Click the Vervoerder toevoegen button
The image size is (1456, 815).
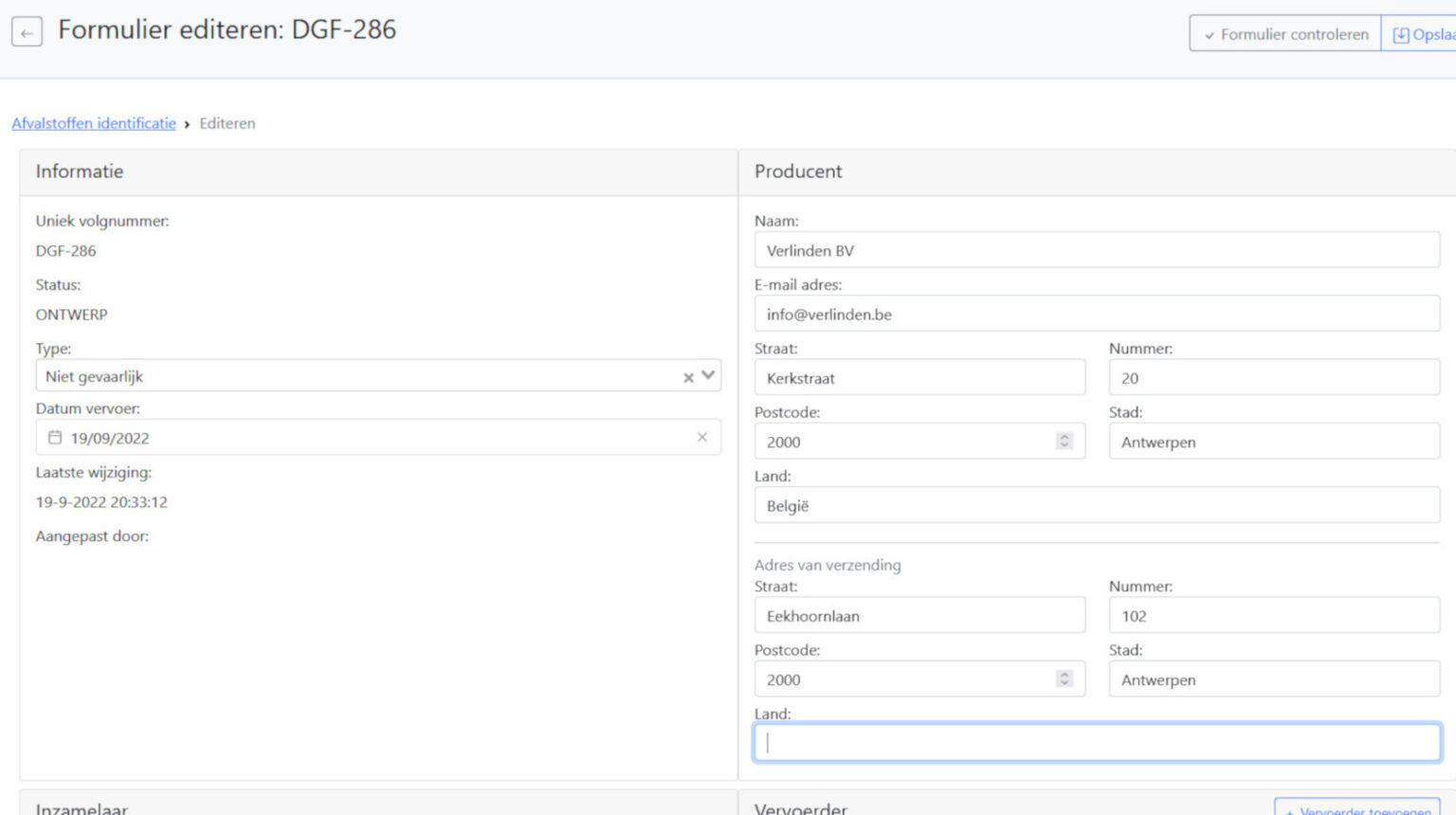click(x=1357, y=808)
